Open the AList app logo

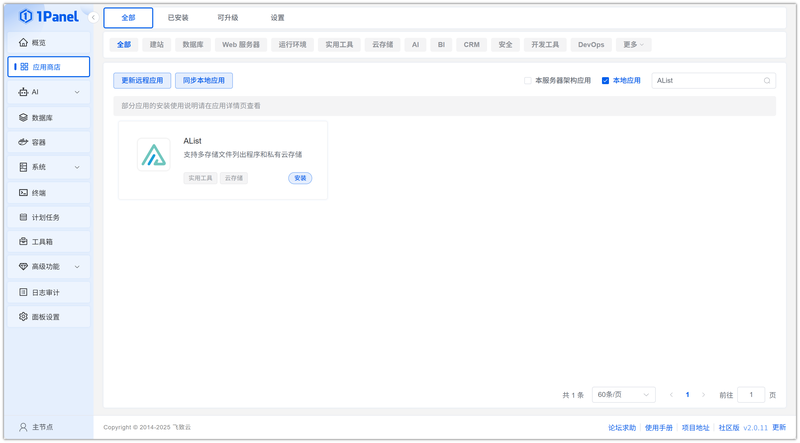point(154,155)
